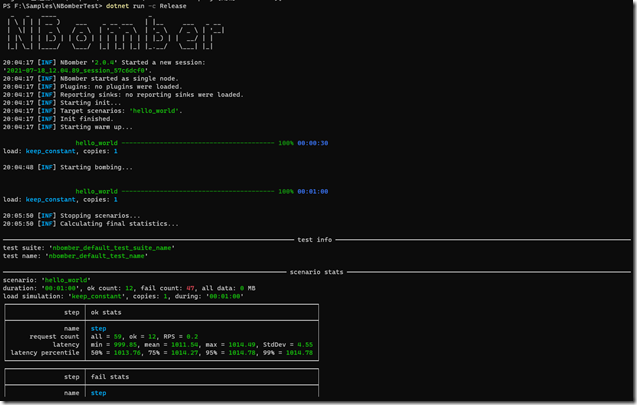Click 'NBomber started as single node.' log line
The width and height of the screenshot is (637, 405).
click(x=119, y=79)
